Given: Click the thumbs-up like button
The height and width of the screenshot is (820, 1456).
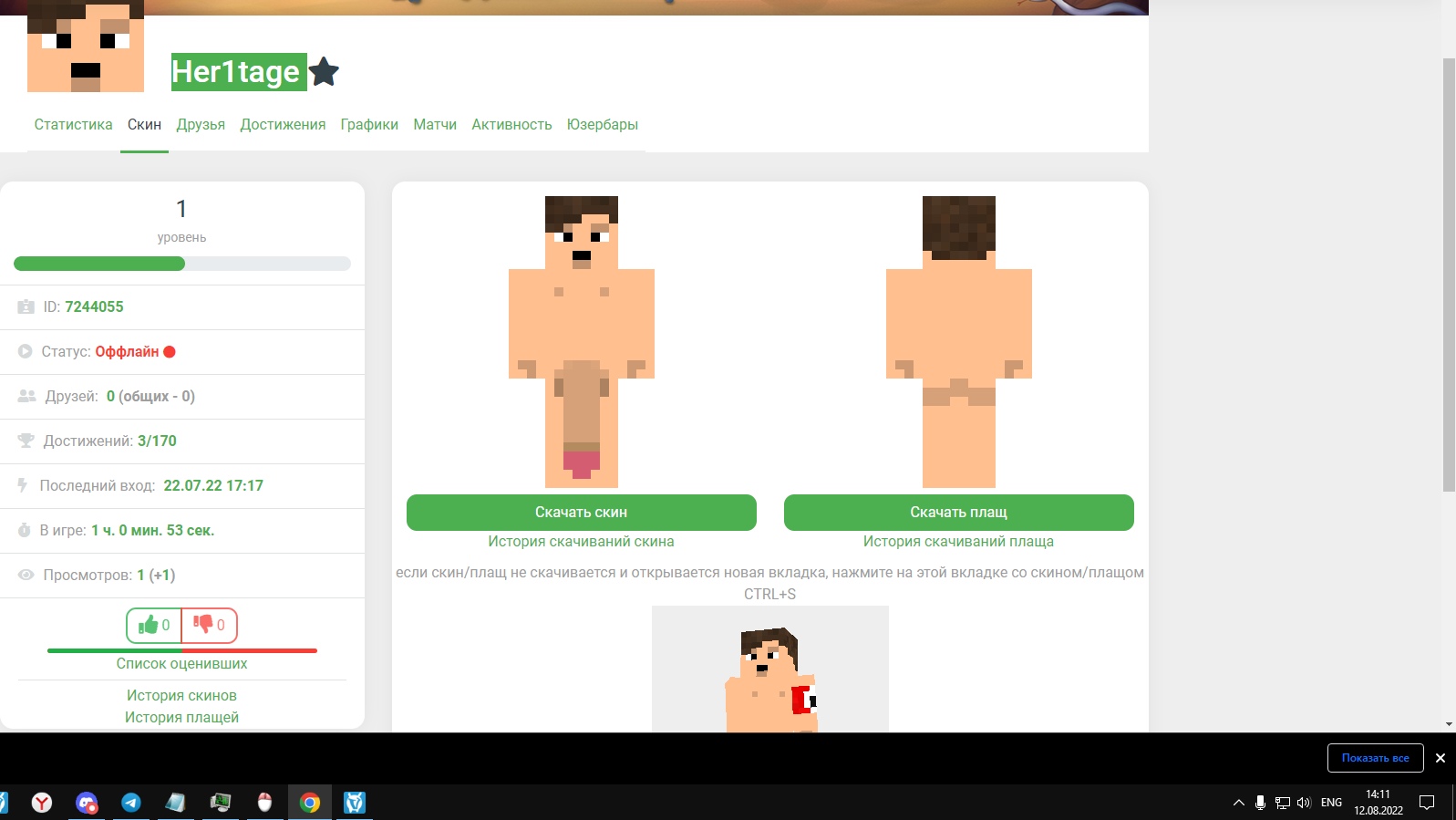Looking at the screenshot, I should 154,625.
